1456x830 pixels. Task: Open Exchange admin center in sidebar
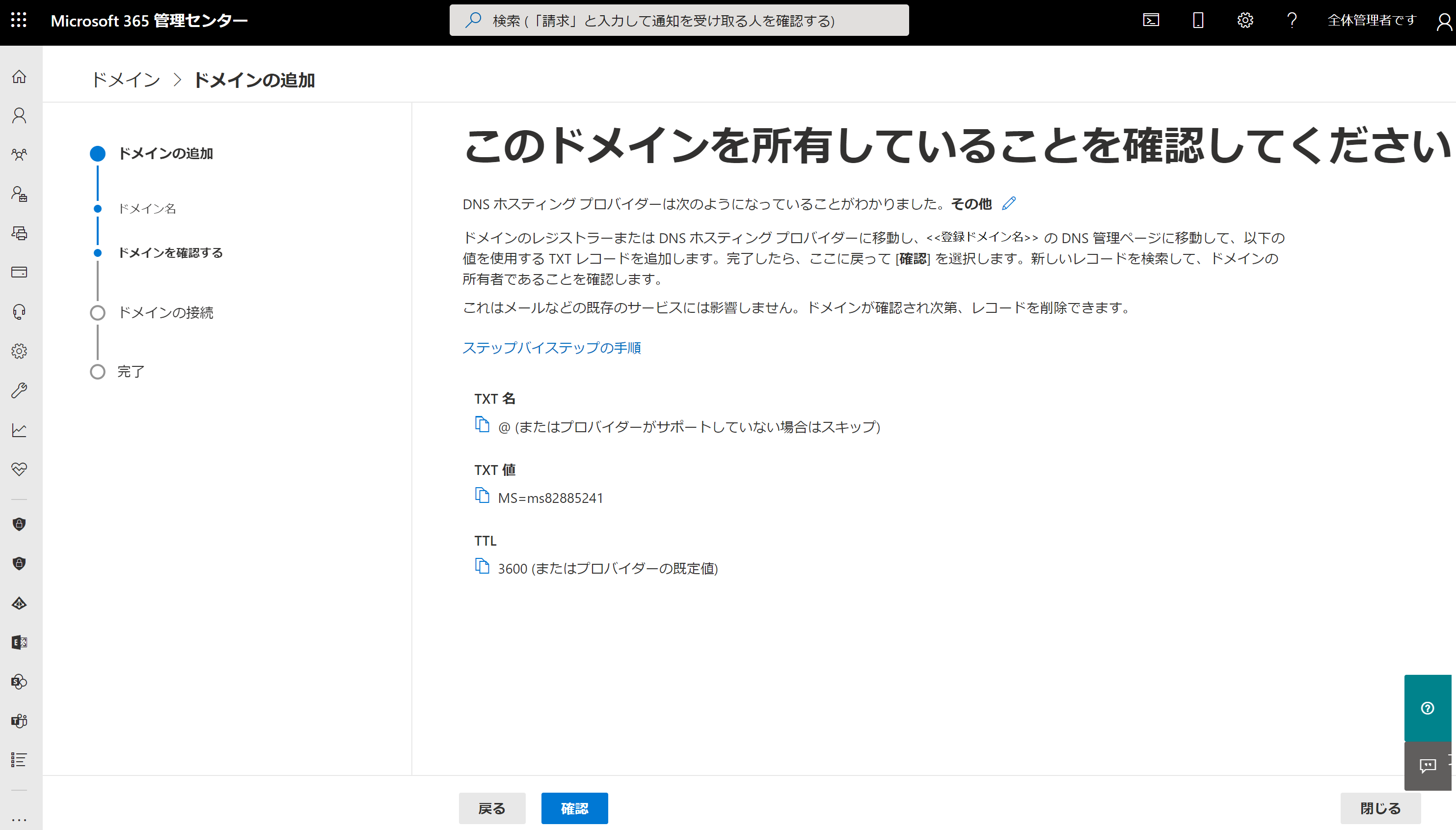[19, 642]
